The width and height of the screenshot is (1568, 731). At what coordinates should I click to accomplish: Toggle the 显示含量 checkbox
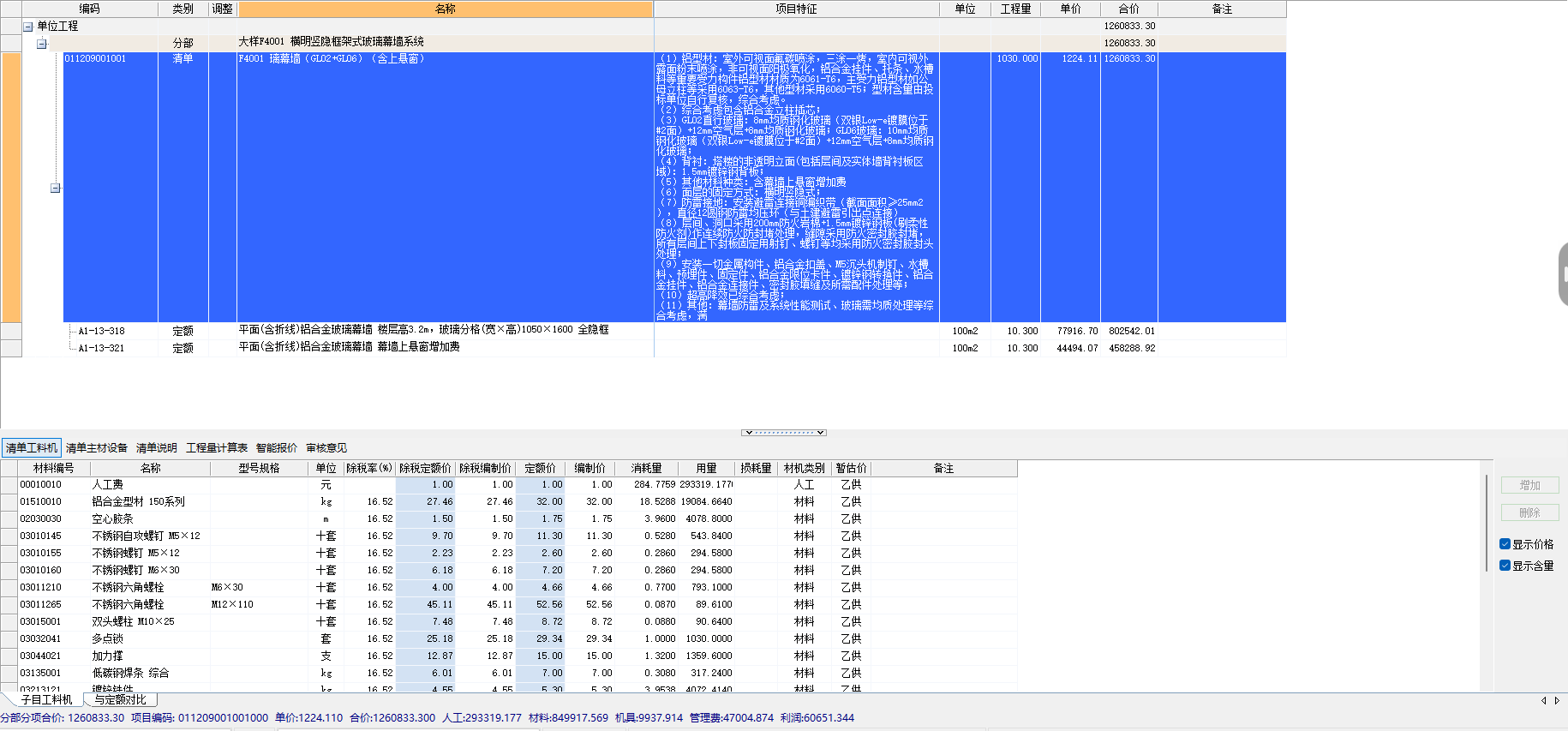(x=1505, y=566)
